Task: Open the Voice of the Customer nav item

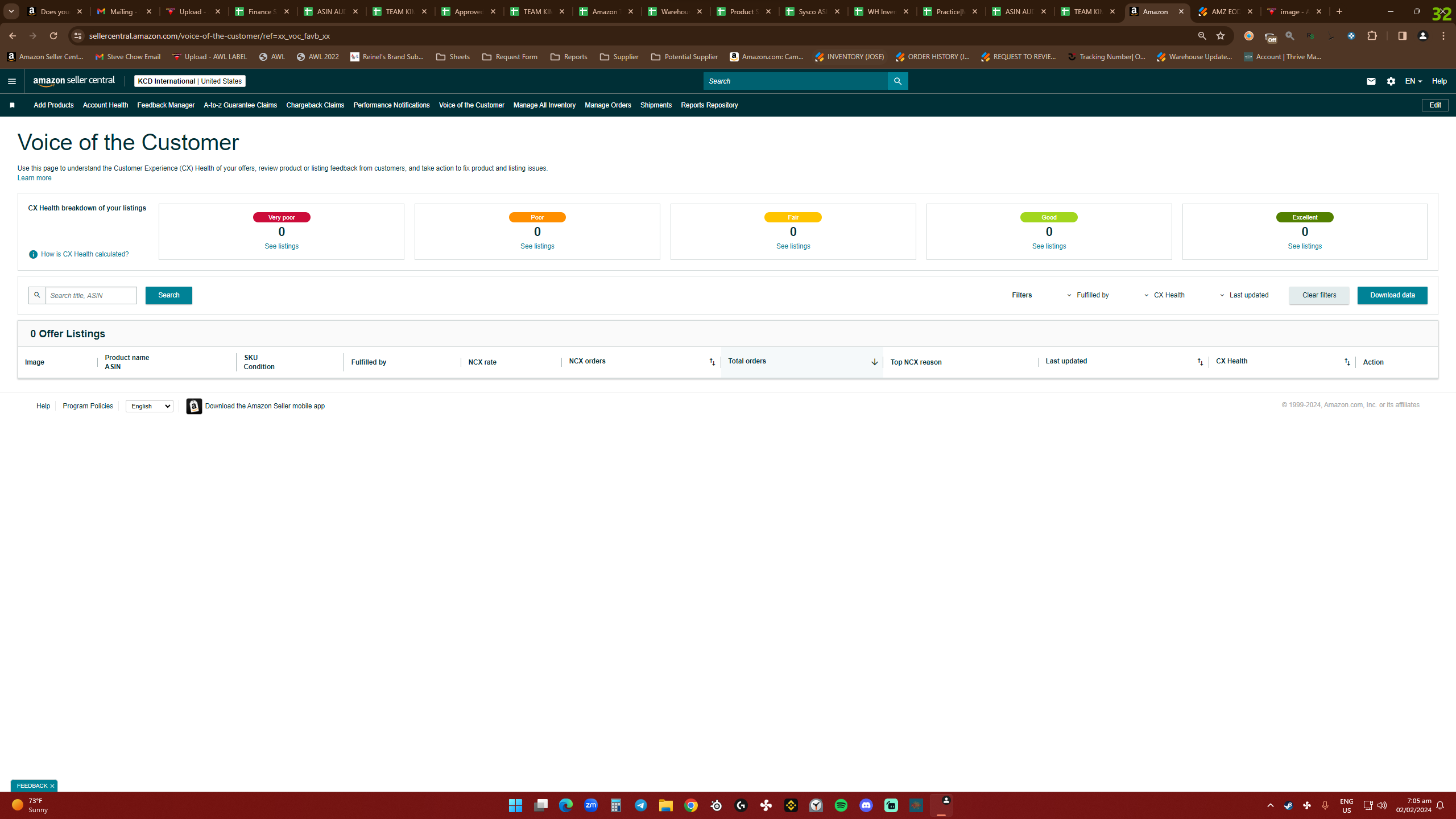Action: coord(471,105)
